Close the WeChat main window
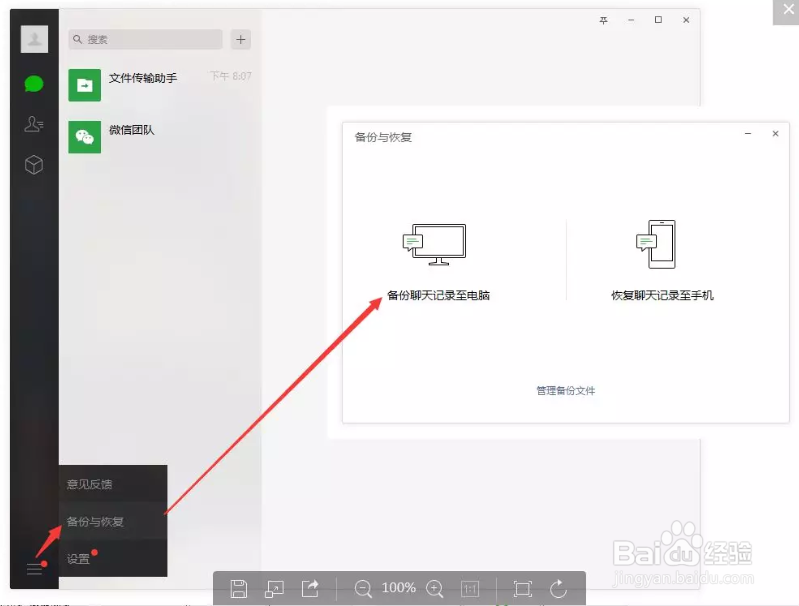The width and height of the screenshot is (799, 606). [686, 20]
